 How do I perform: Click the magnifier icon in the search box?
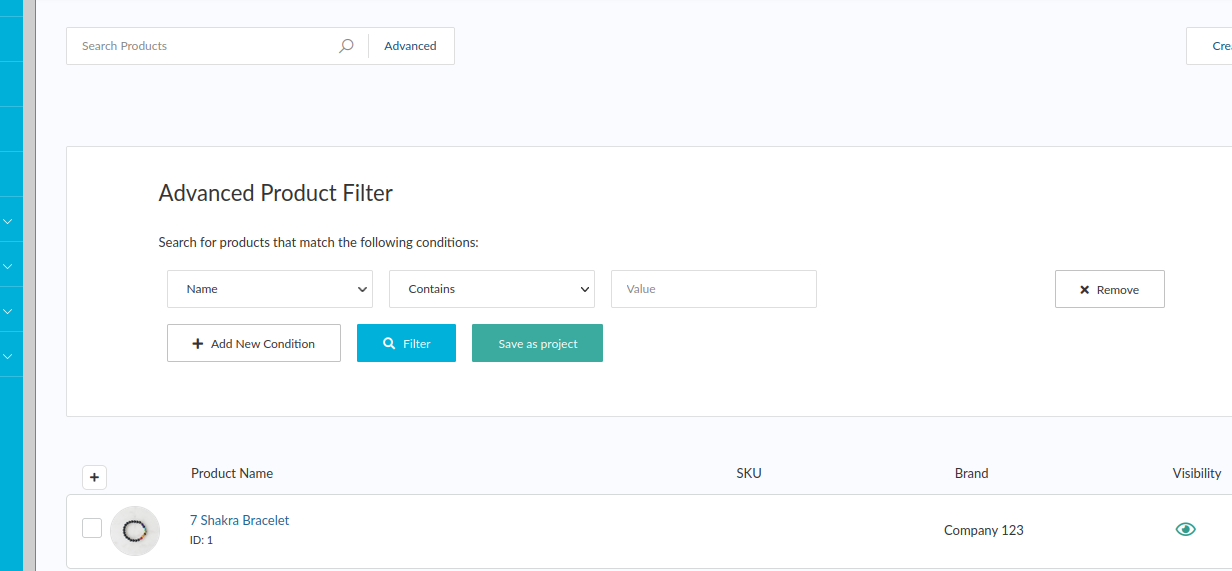coord(346,46)
